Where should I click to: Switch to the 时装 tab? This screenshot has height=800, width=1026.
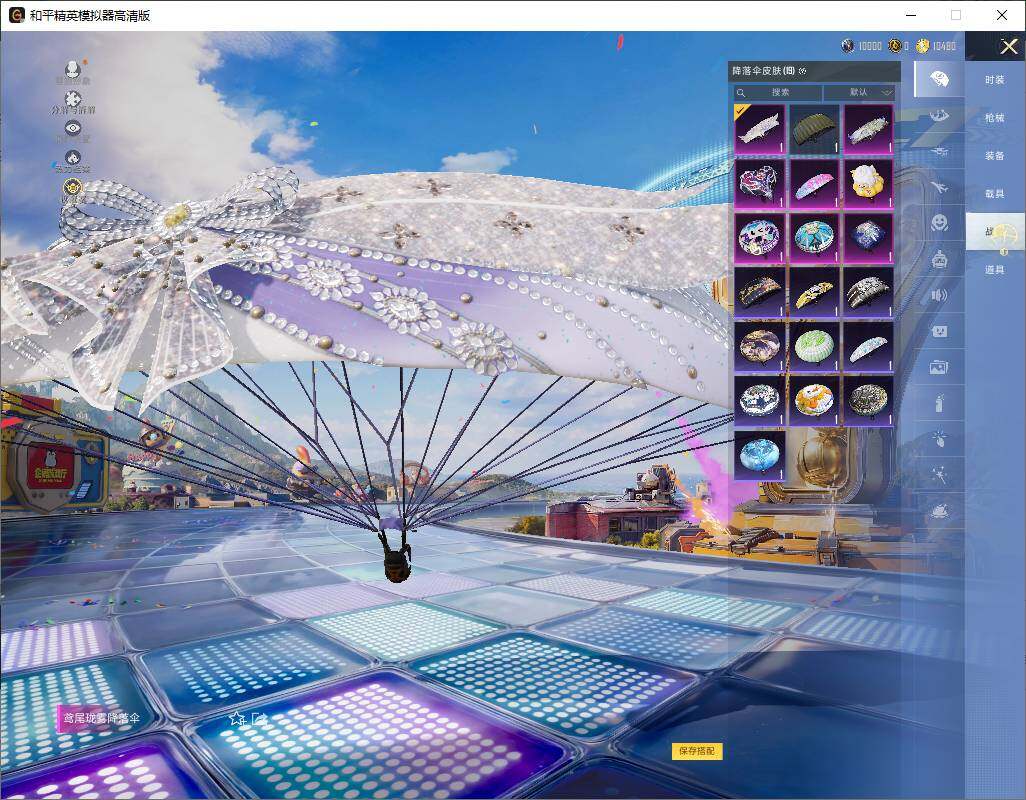click(995, 80)
